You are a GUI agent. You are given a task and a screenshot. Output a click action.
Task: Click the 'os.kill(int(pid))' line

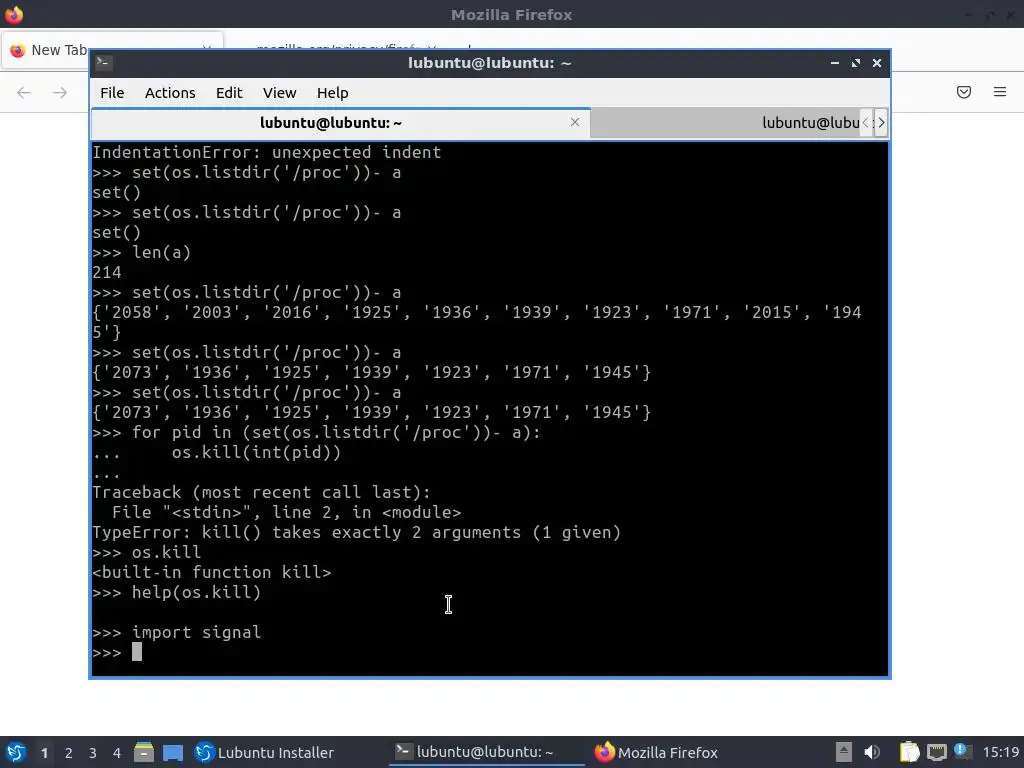tap(256, 452)
